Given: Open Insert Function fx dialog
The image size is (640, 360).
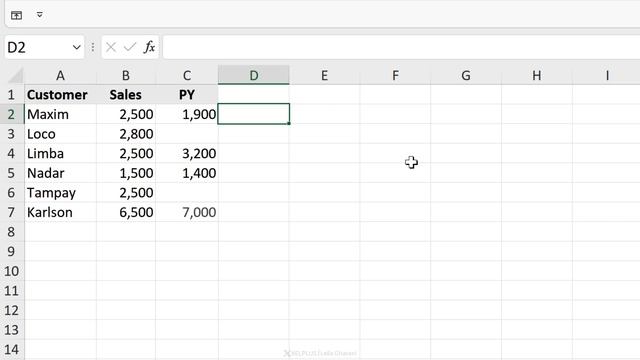Looking at the screenshot, I should coord(149,47).
